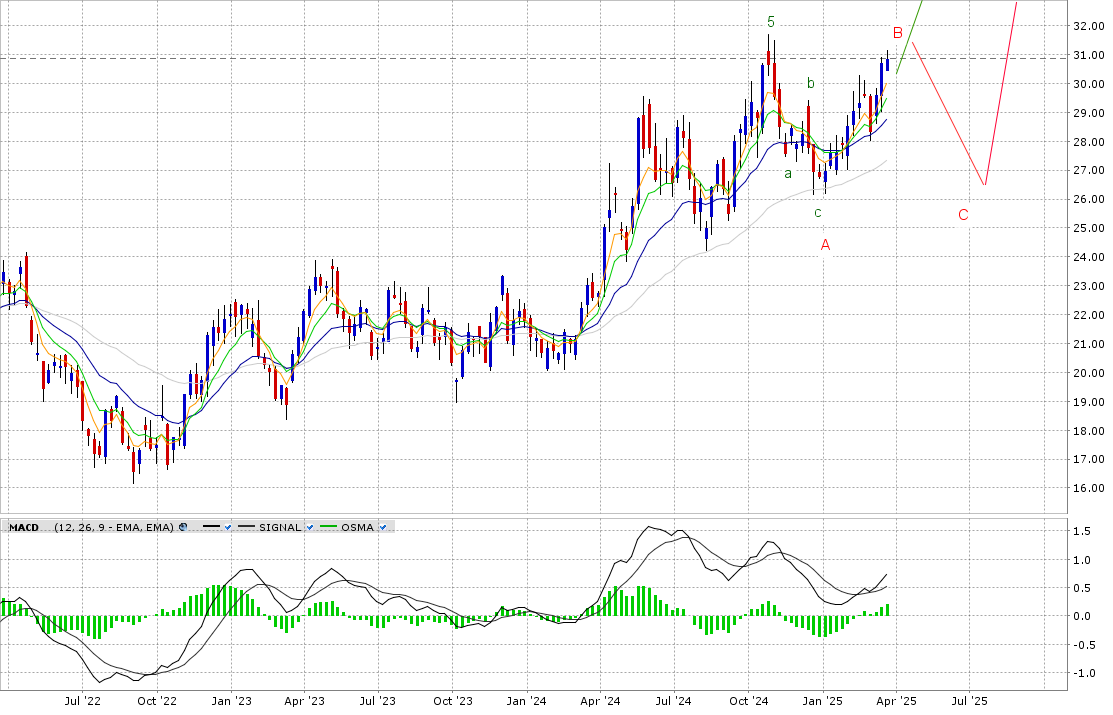
Task: Select the MACD indicator label
Action: click(24, 527)
